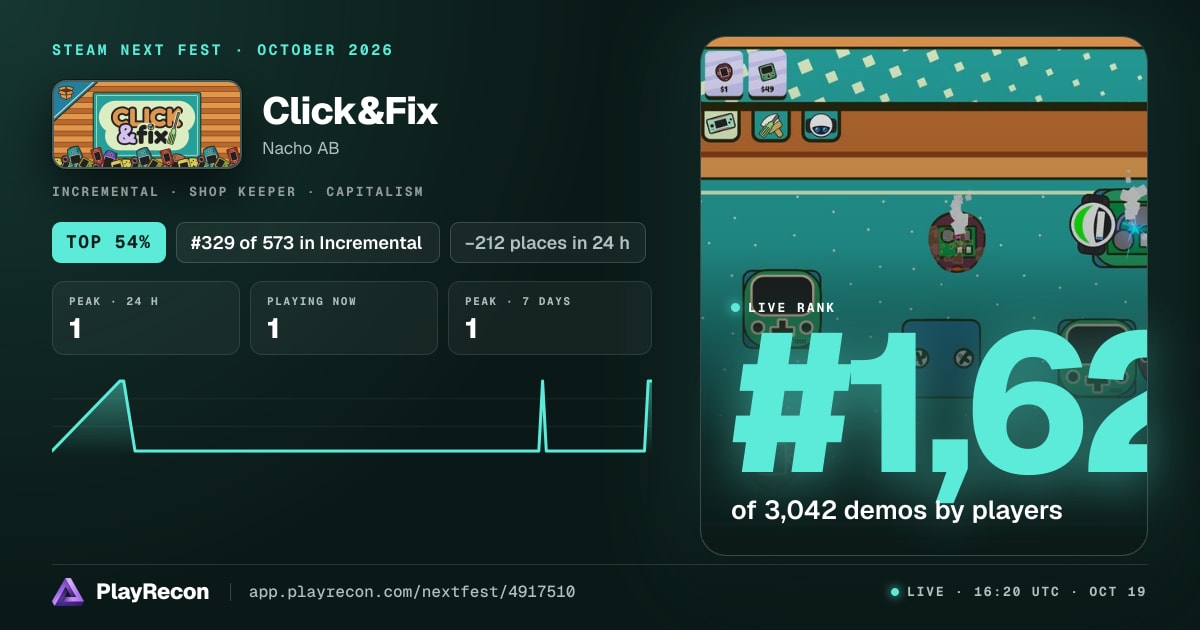Click the PLAYING NOW stat card
The image size is (1200, 630).
tap(344, 318)
